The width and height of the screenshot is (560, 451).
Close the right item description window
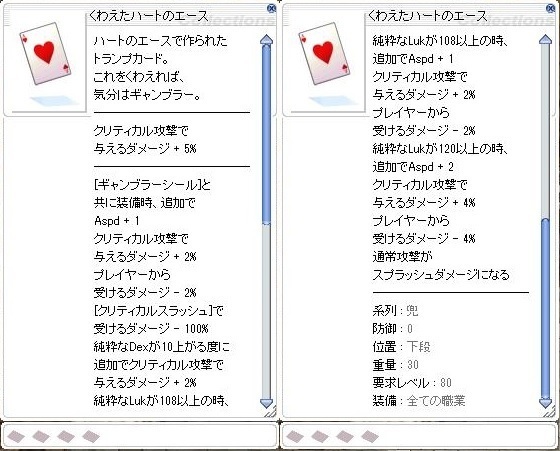coord(550,8)
